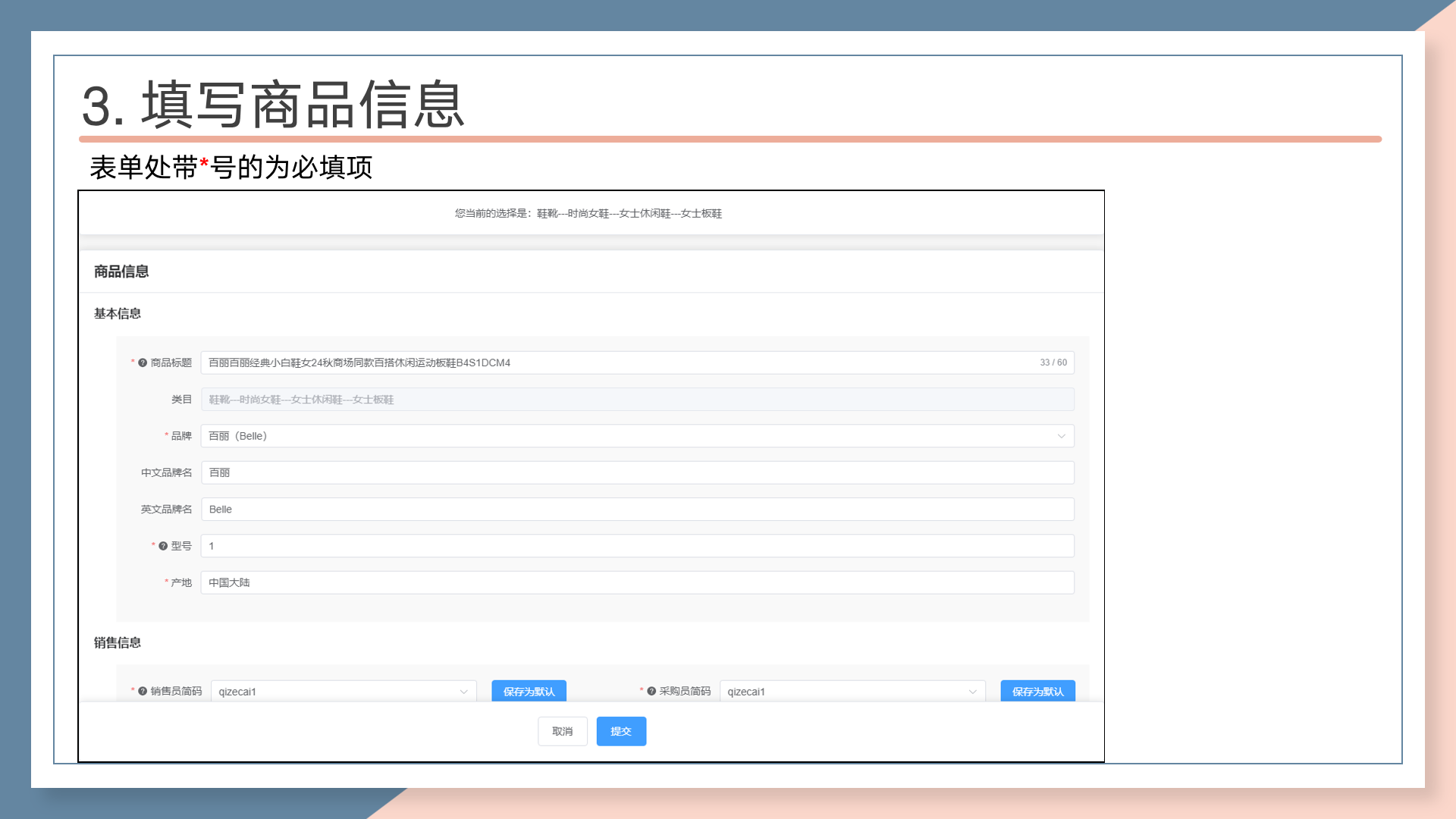The width and height of the screenshot is (1456, 819).
Task: Open the 采购员简码 dropdown list
Action: click(972, 692)
